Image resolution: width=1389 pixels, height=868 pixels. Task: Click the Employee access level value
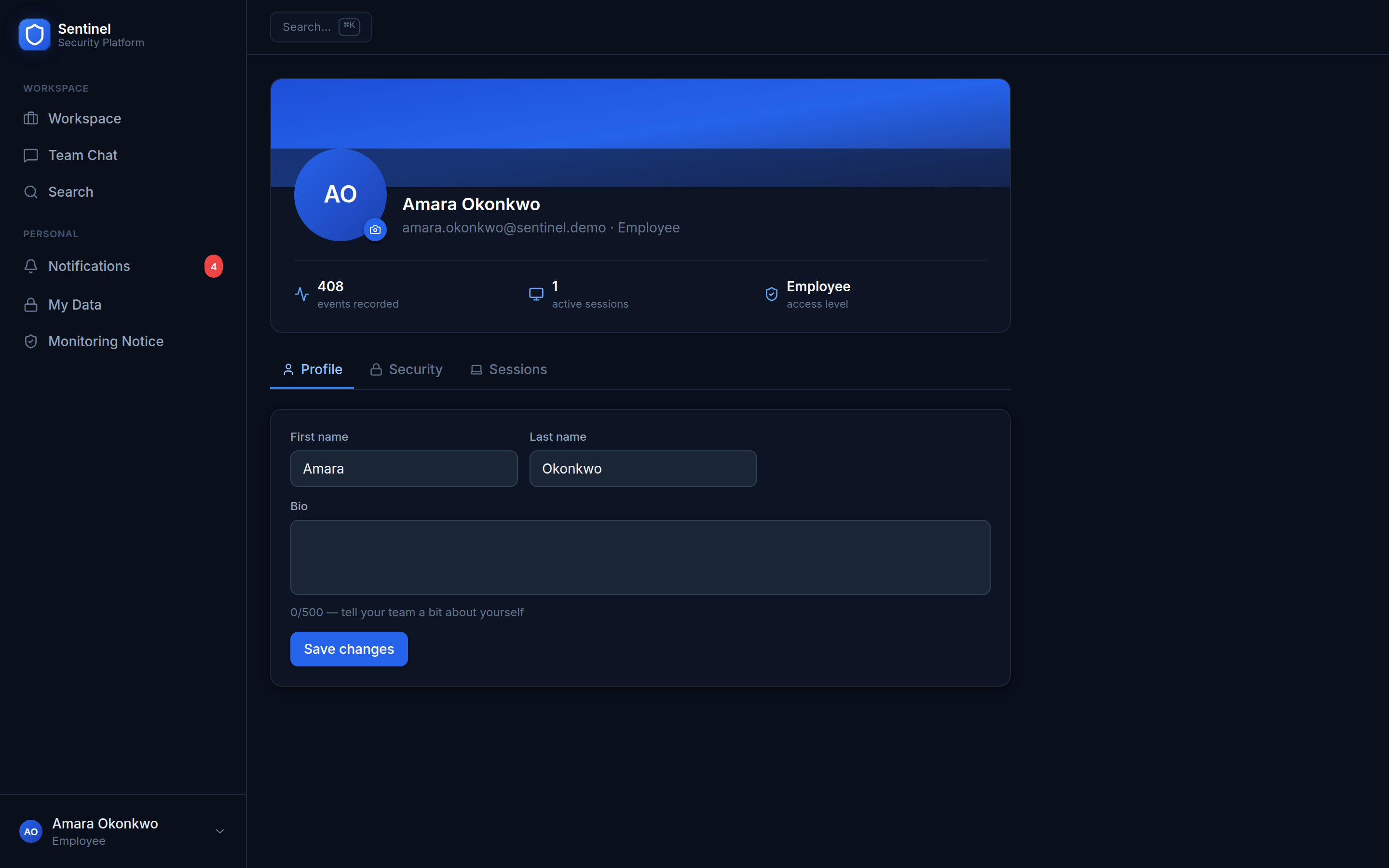pyautogui.click(x=818, y=286)
